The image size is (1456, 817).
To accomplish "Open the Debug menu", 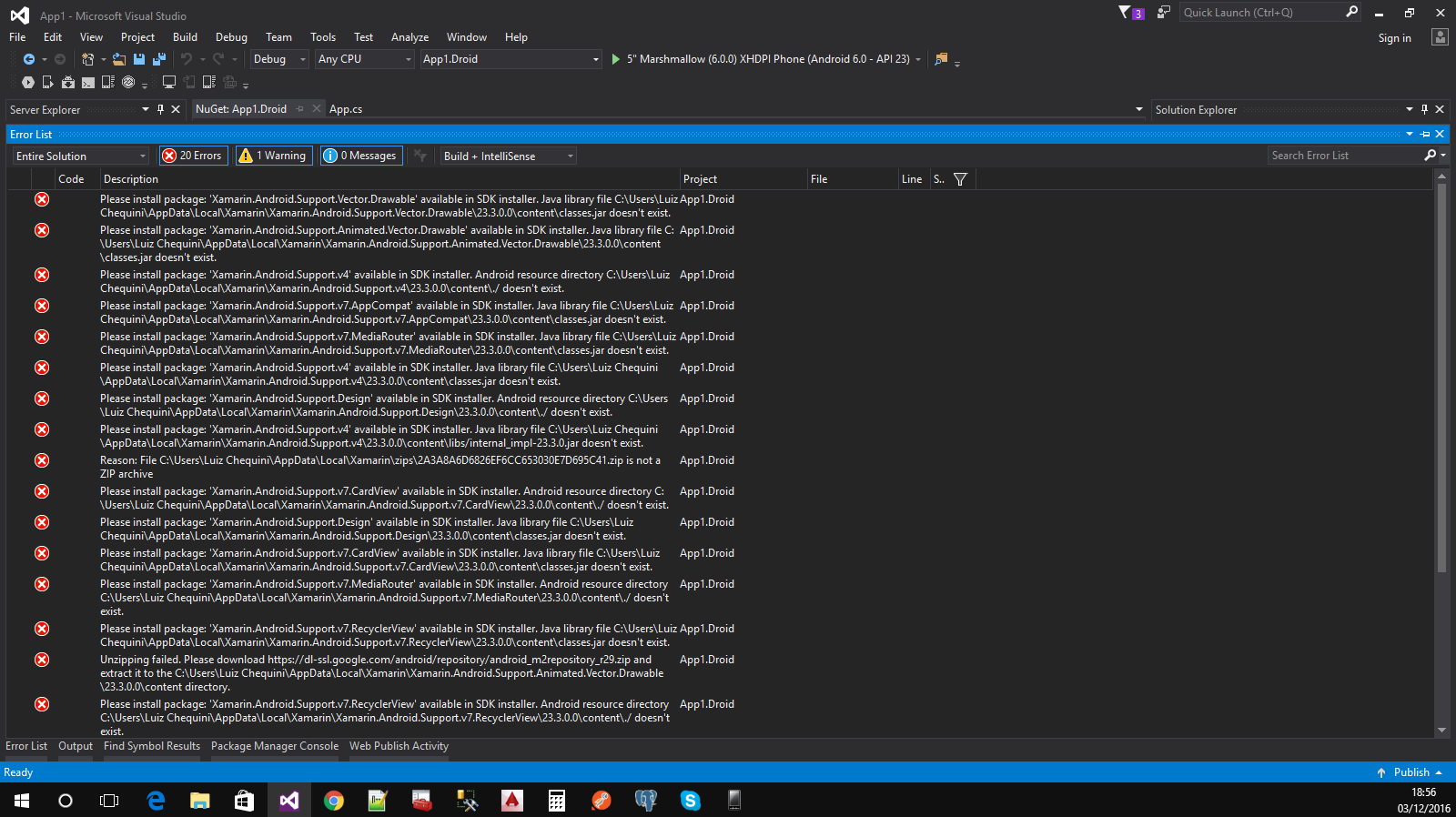I will click(x=231, y=37).
